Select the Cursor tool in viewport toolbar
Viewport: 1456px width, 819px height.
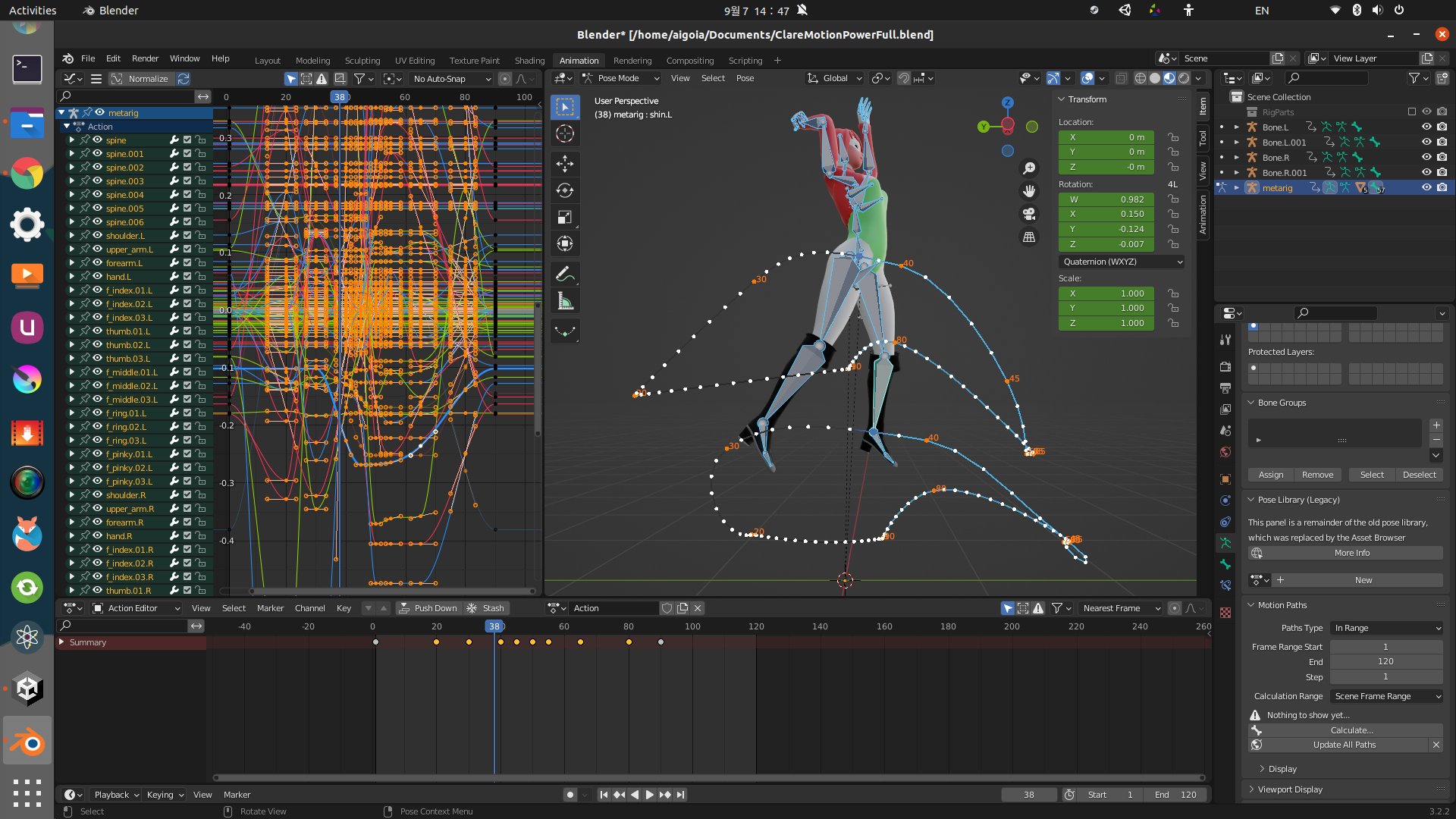coord(565,134)
